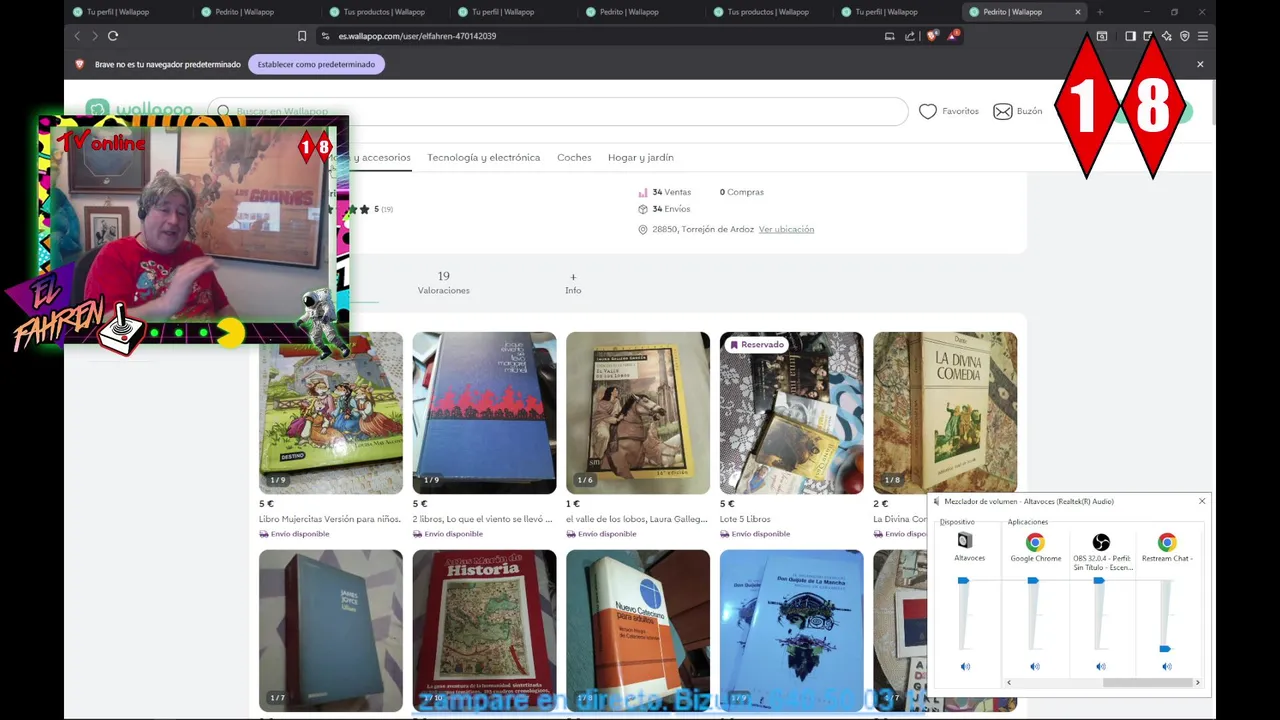
Task: Mute Google Chrome in volume mixer
Action: tap(1035, 666)
